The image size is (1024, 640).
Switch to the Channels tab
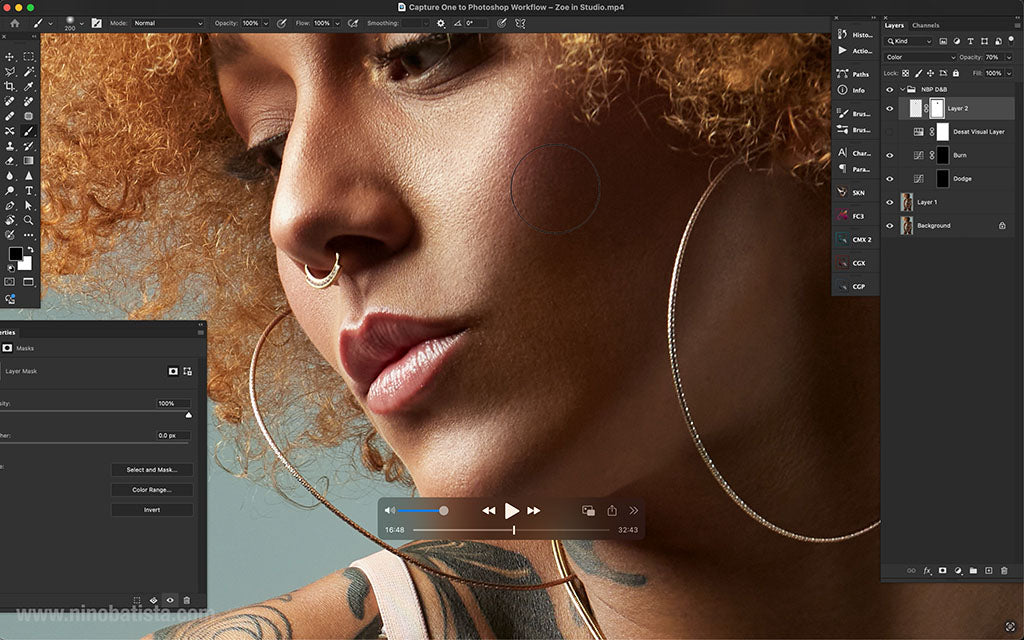(925, 26)
